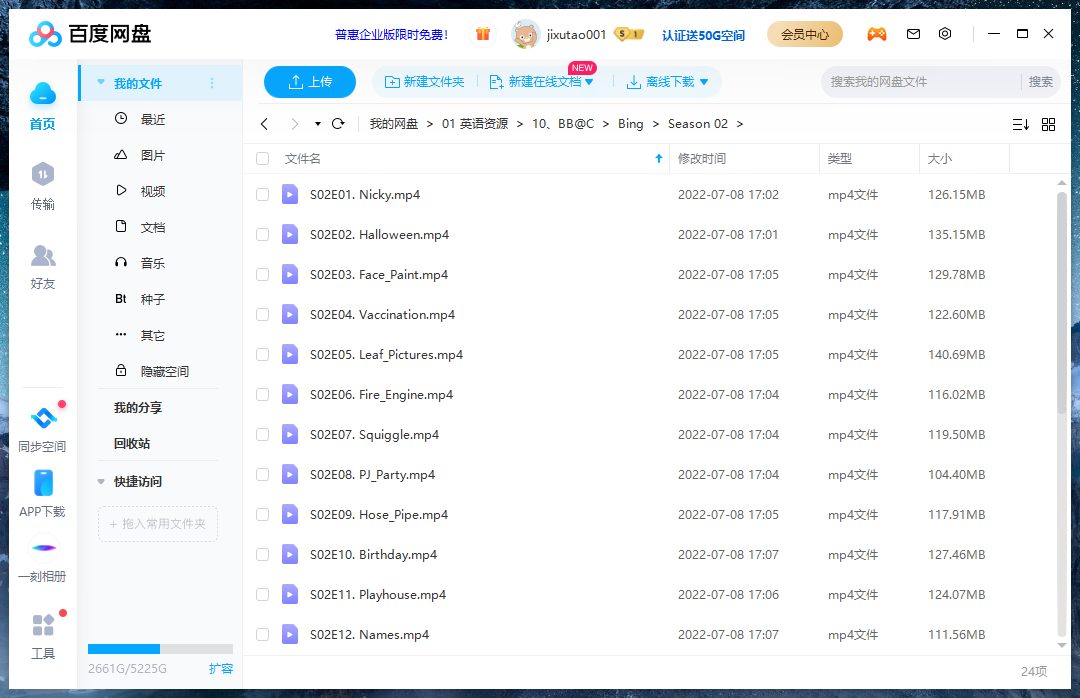Navigate forward with the right arrow

click(295, 124)
